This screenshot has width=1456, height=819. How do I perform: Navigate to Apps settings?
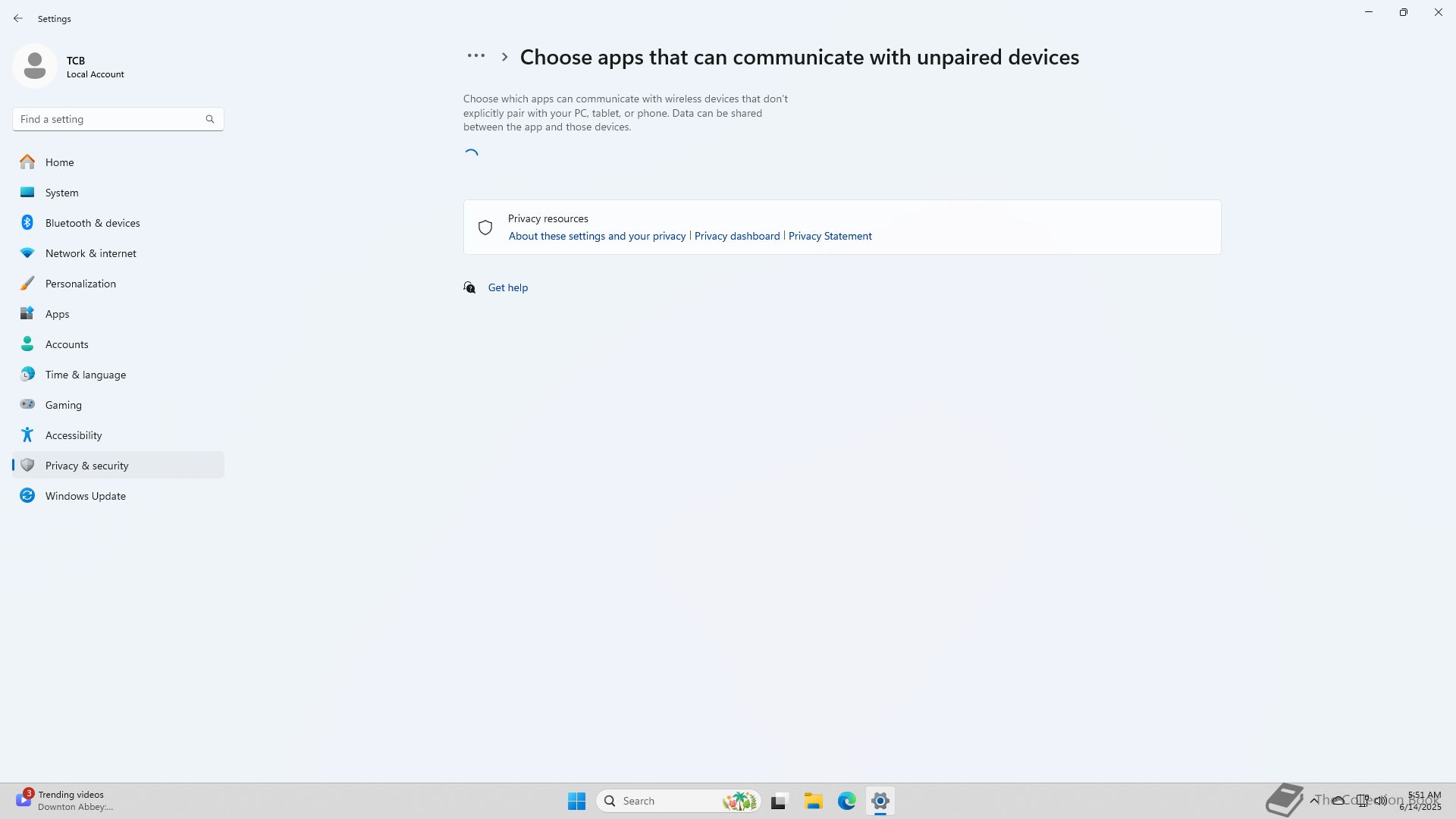[57, 314]
